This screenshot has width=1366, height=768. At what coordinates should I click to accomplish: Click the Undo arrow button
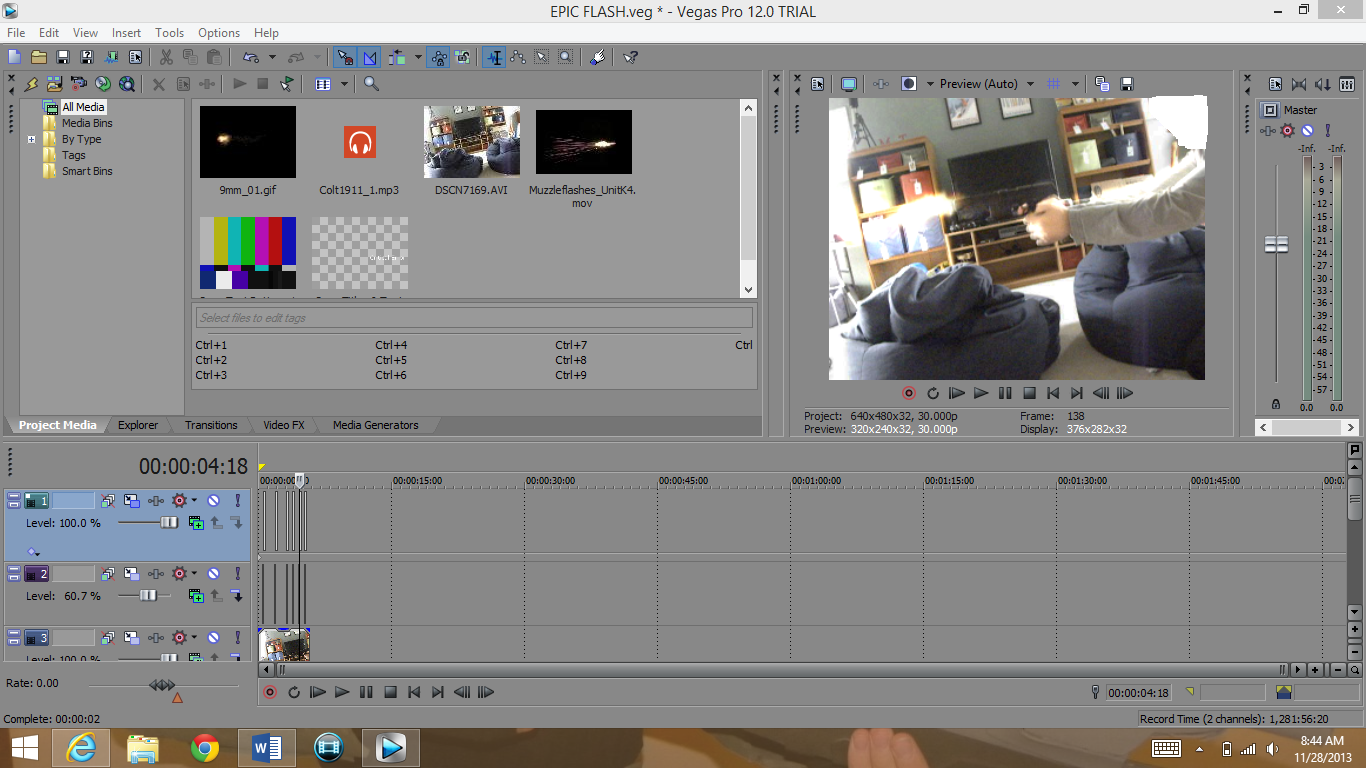tap(249, 57)
